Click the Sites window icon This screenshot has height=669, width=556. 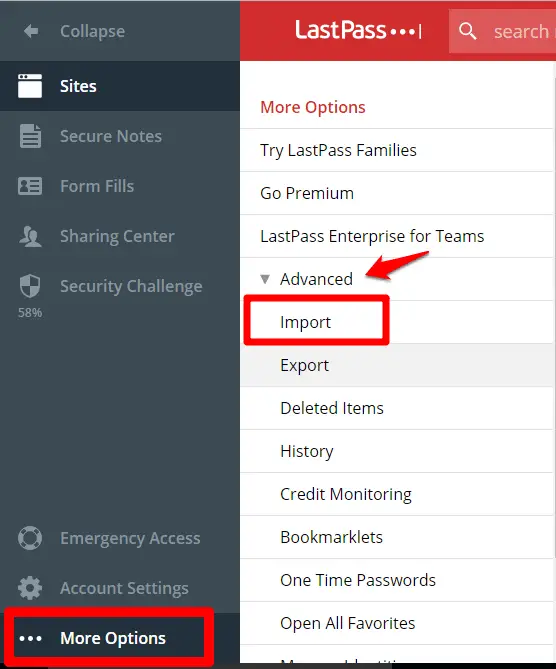[x=30, y=86]
